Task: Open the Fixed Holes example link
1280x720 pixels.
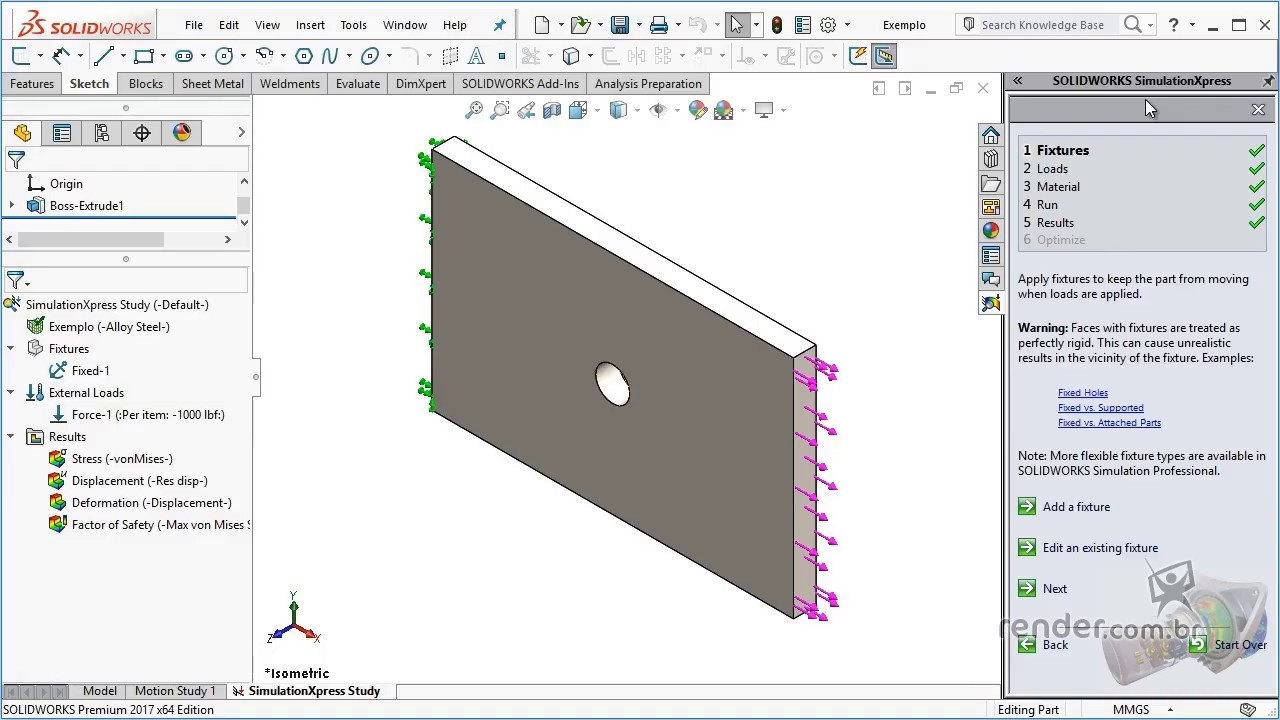Action: point(1083,393)
